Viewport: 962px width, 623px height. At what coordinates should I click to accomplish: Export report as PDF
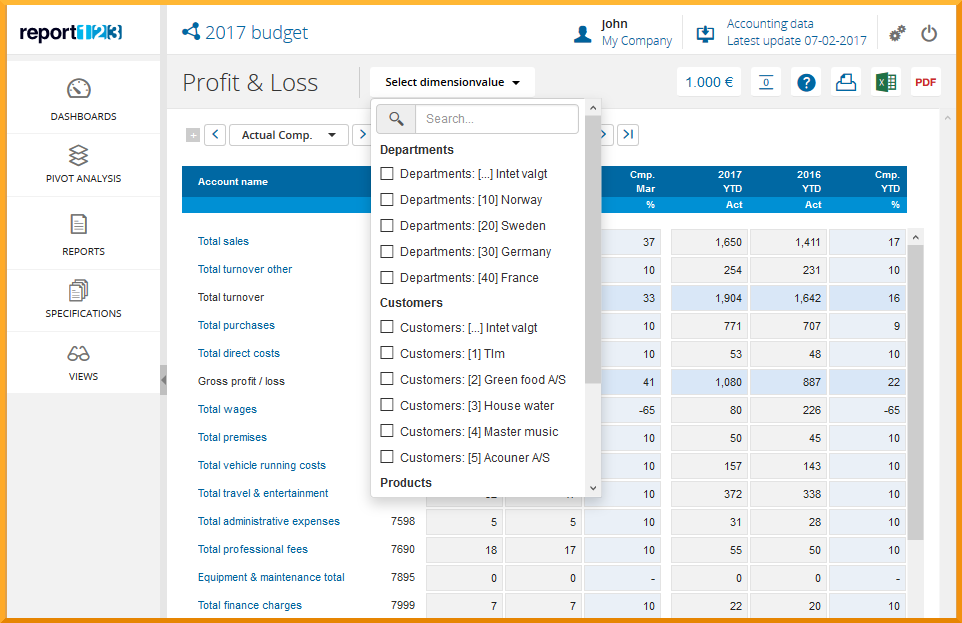926,83
